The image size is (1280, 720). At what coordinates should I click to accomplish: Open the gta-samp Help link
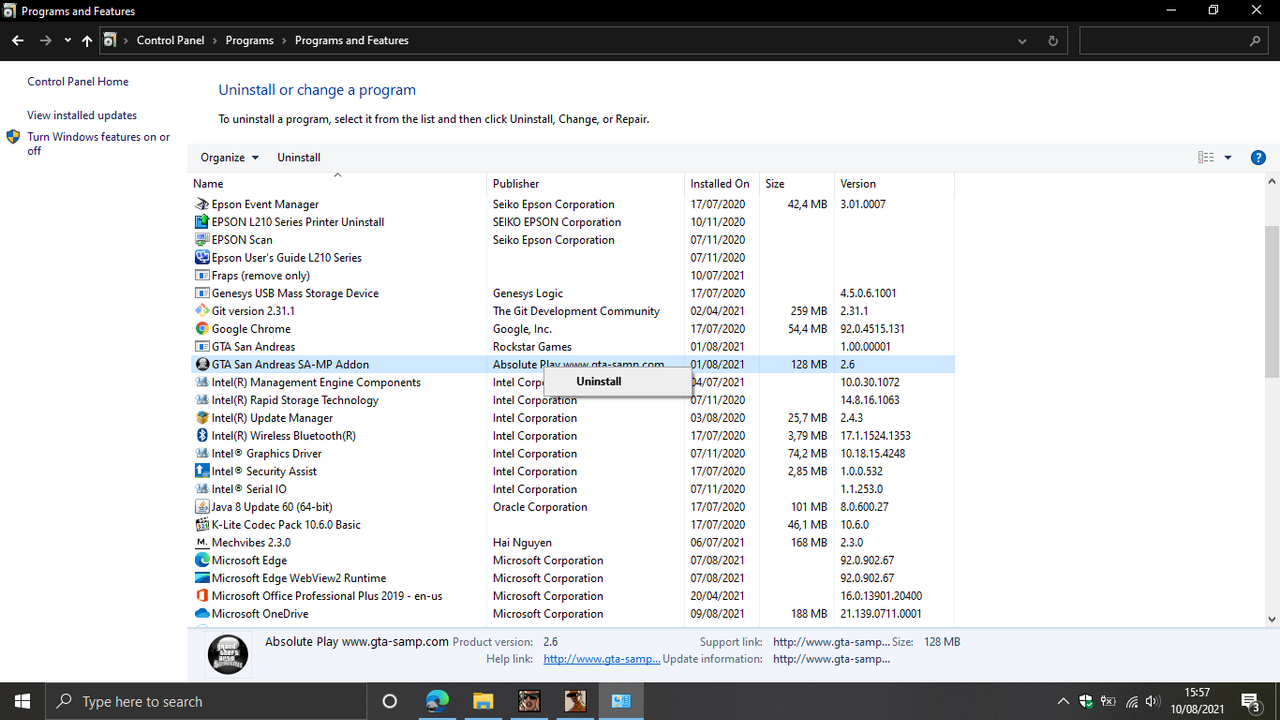[601, 659]
